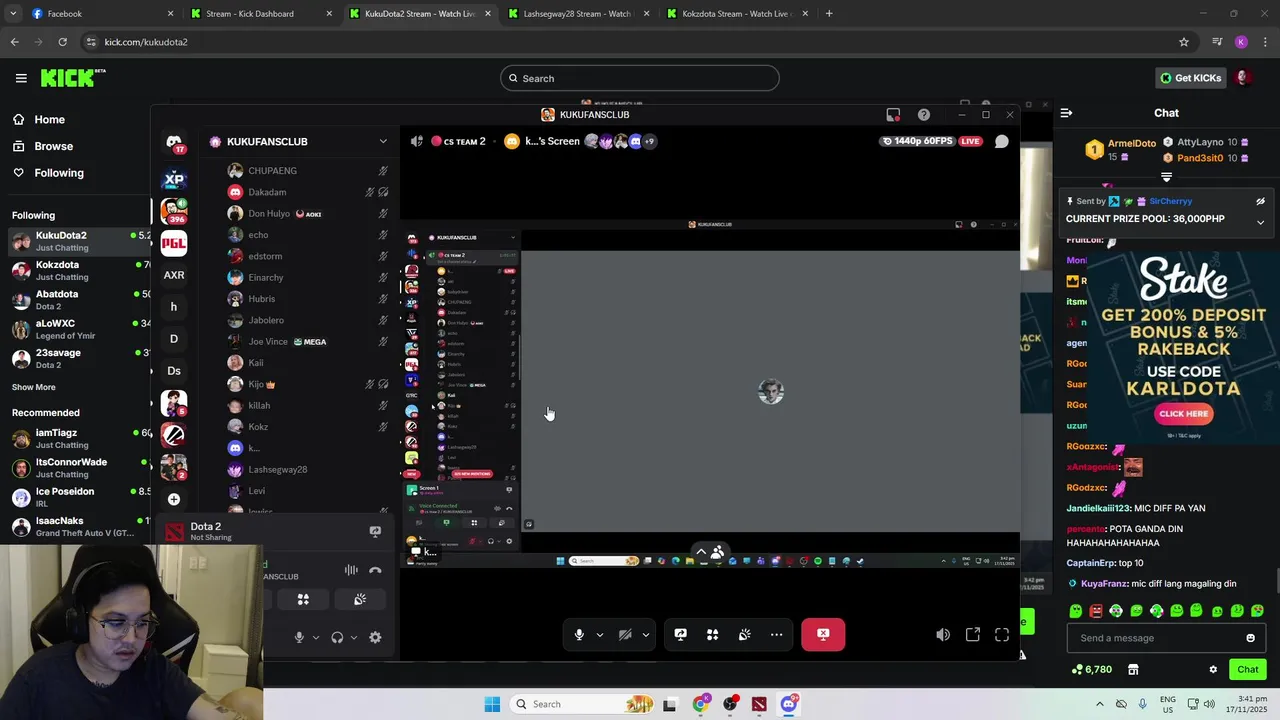Pop out the stream window
The image size is (1280, 720).
(972, 634)
